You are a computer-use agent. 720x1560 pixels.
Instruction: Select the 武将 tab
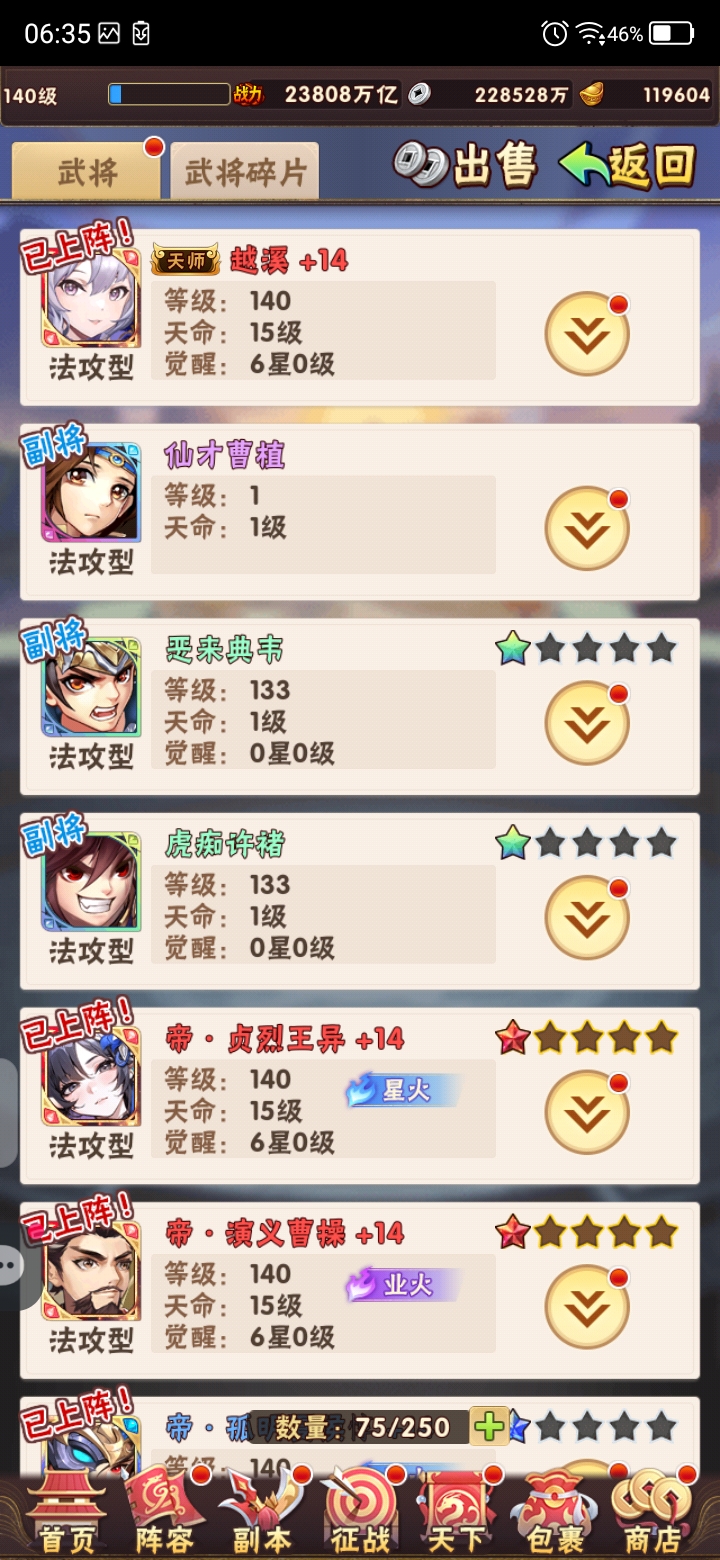point(86,172)
